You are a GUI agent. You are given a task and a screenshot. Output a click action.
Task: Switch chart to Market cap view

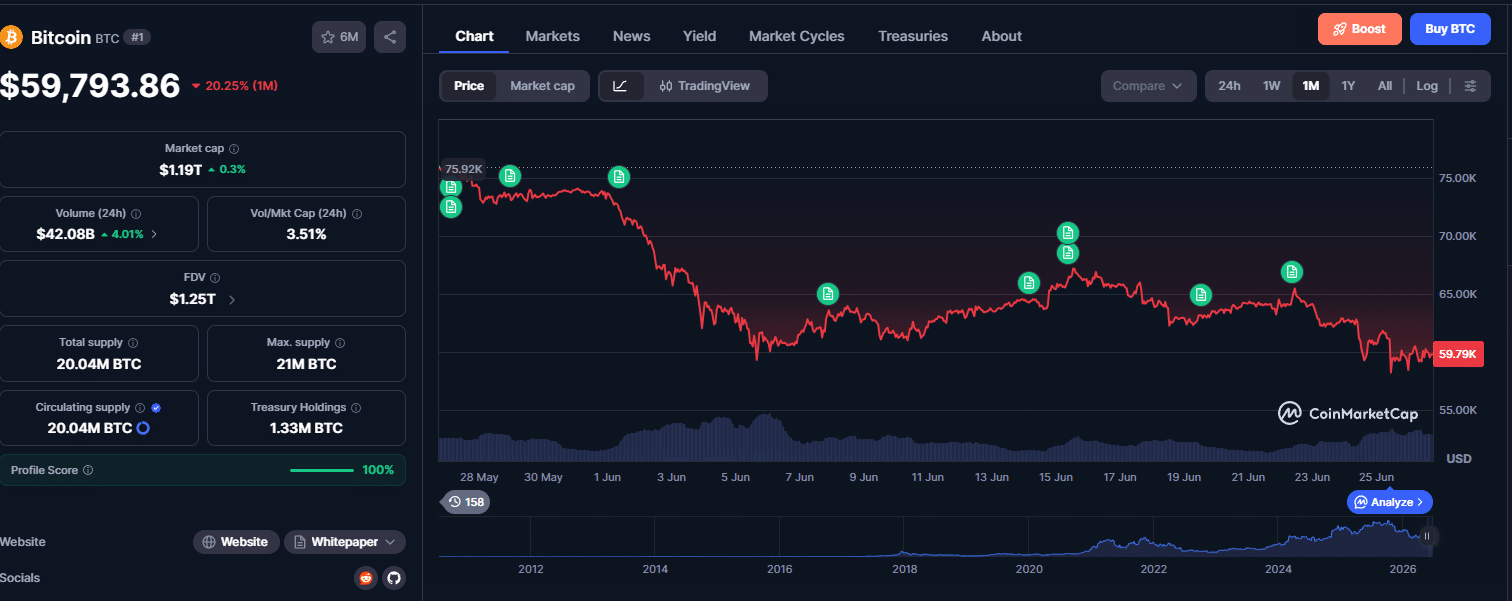pos(542,86)
